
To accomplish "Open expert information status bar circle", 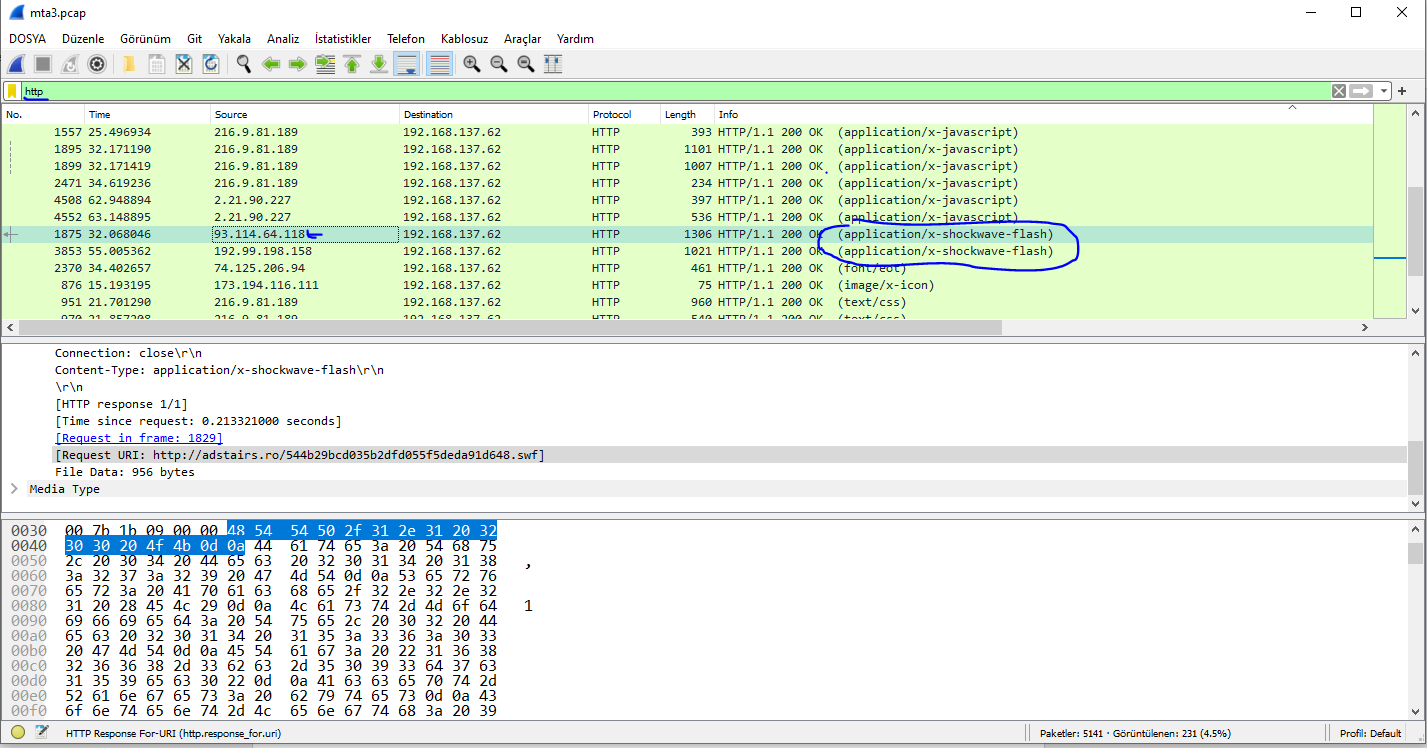I will 18,733.
